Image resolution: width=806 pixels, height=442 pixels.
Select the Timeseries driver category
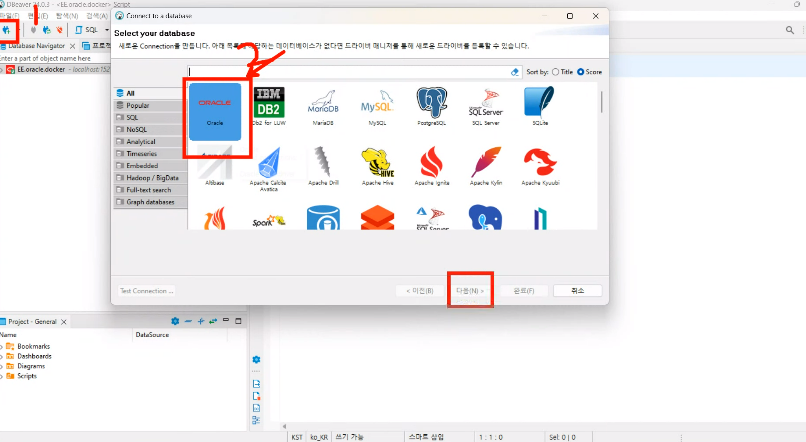[x=150, y=154]
